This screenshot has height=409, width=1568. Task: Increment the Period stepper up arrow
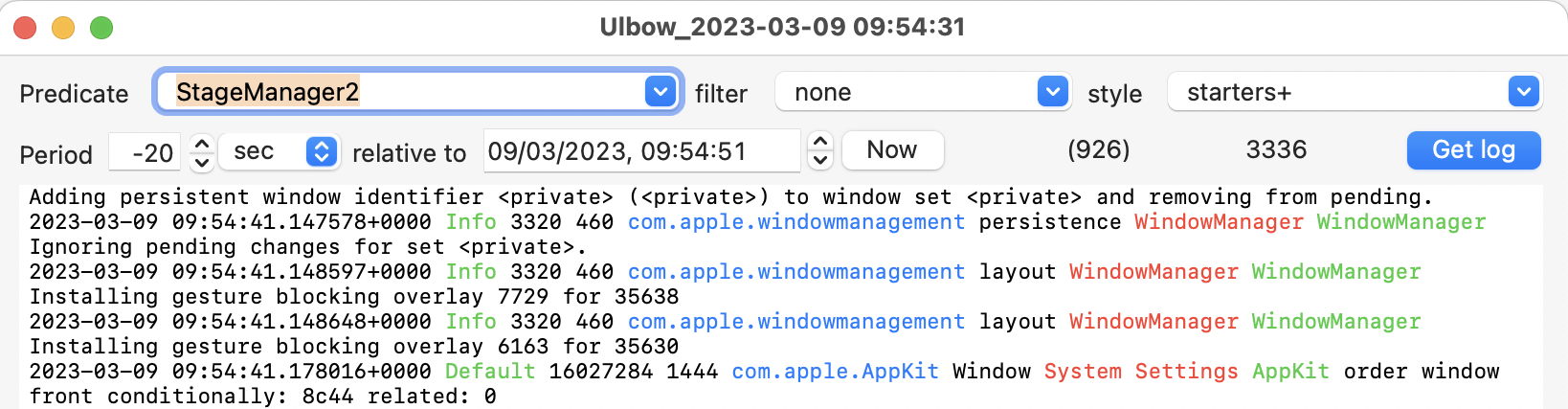click(x=201, y=143)
